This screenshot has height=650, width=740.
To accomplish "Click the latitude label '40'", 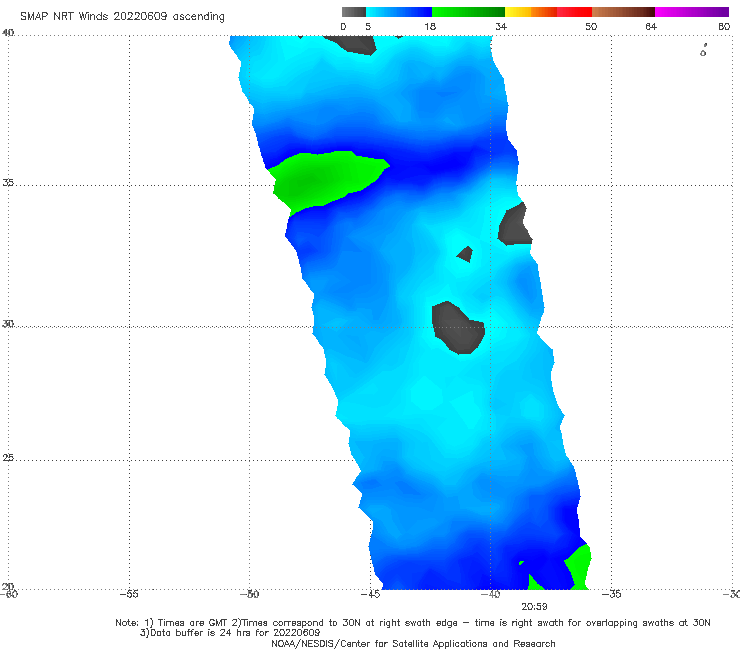I will pyautogui.click(x=8, y=33).
